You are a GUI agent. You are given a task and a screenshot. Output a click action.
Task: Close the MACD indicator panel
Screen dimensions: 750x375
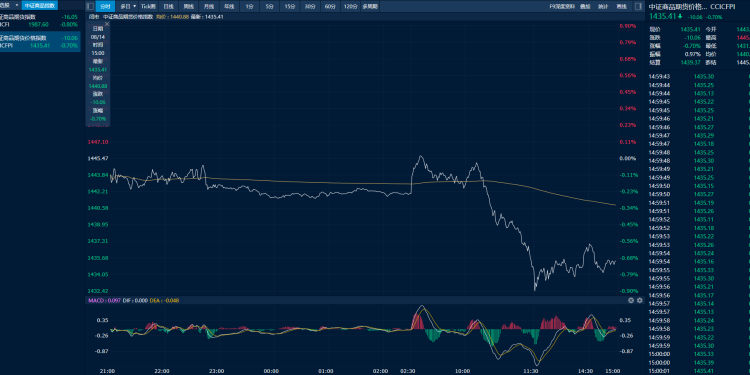631,300
